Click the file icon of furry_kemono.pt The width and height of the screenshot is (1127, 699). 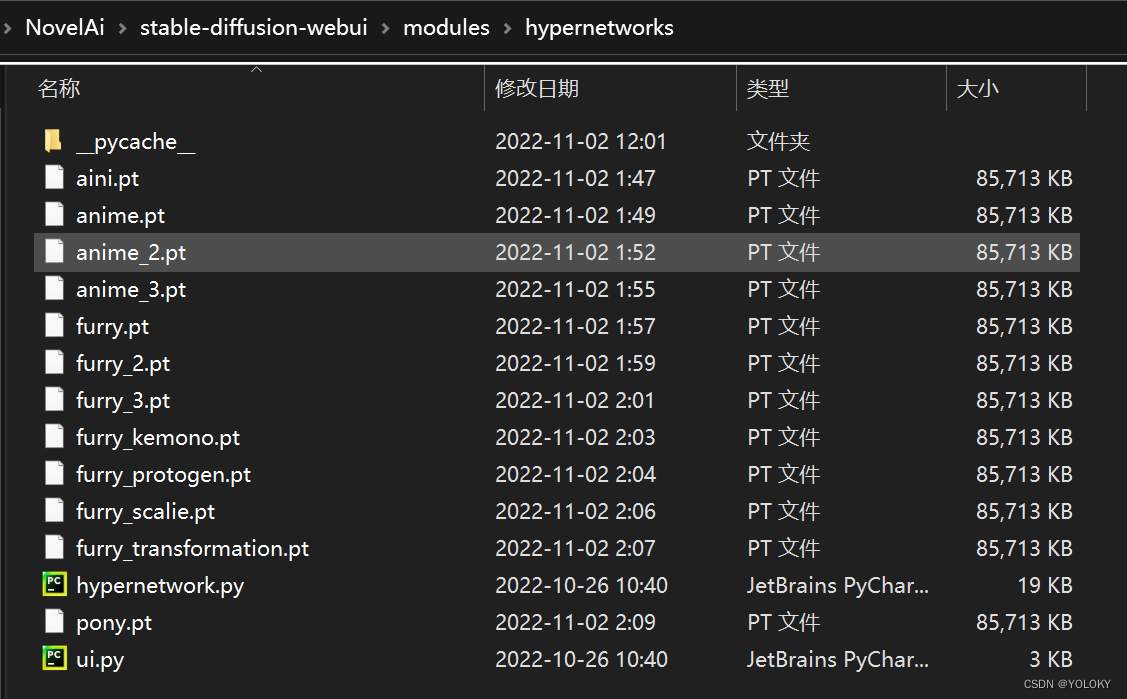click(x=54, y=437)
